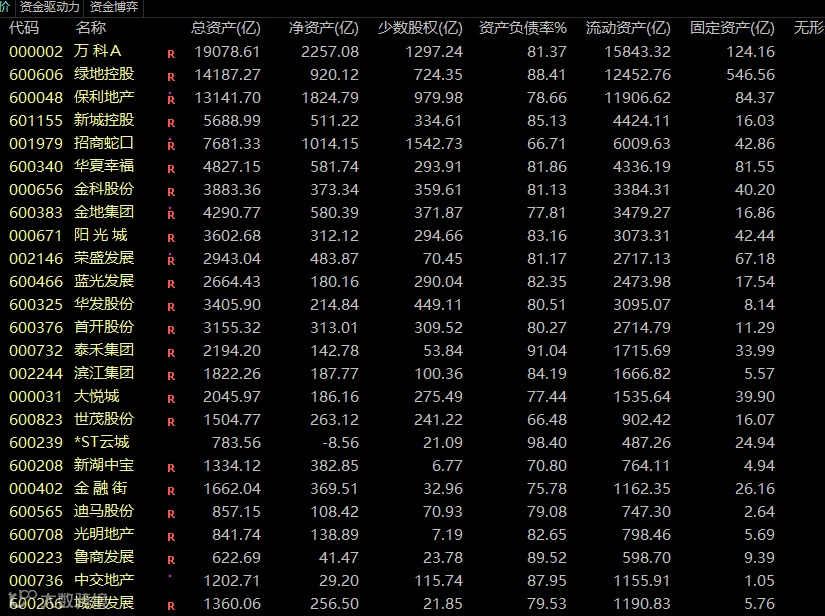Click the R marker beside 鲁商发展
The width and height of the screenshot is (825, 616).
click(171, 560)
